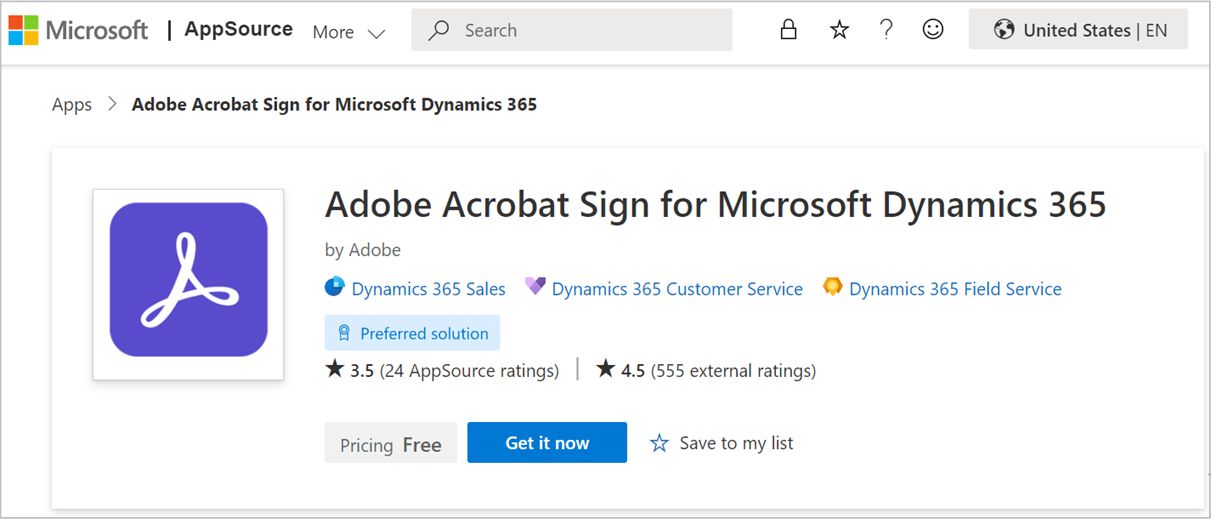This screenshot has height=519, width=1211.
Task: Open the help question mark icon
Action: (x=886, y=30)
